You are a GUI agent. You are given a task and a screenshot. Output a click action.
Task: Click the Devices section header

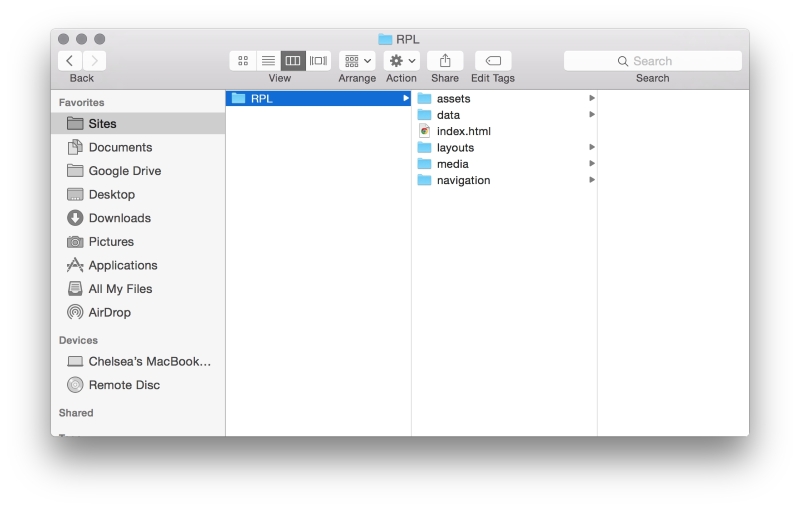[78, 340]
